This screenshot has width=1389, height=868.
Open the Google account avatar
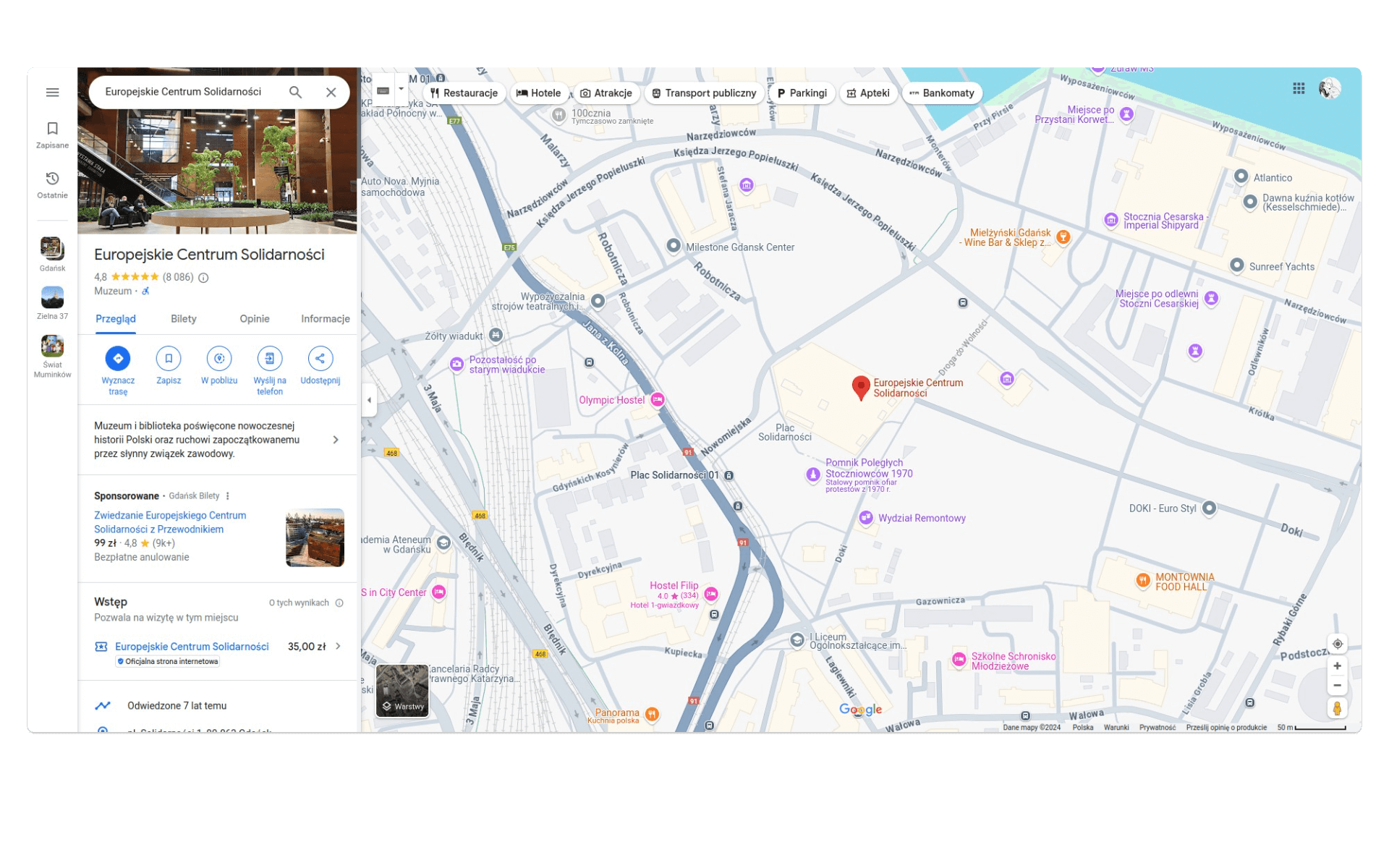pos(1329,88)
